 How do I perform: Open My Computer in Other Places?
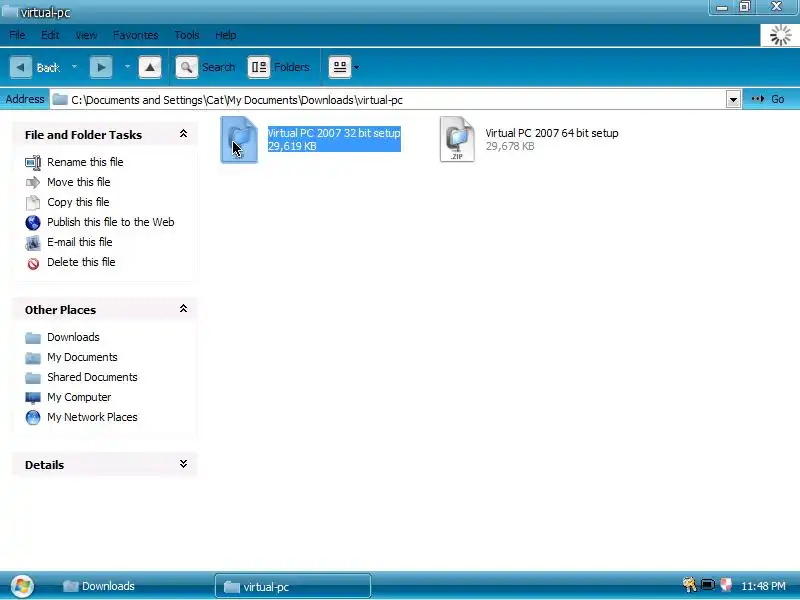click(x=79, y=396)
